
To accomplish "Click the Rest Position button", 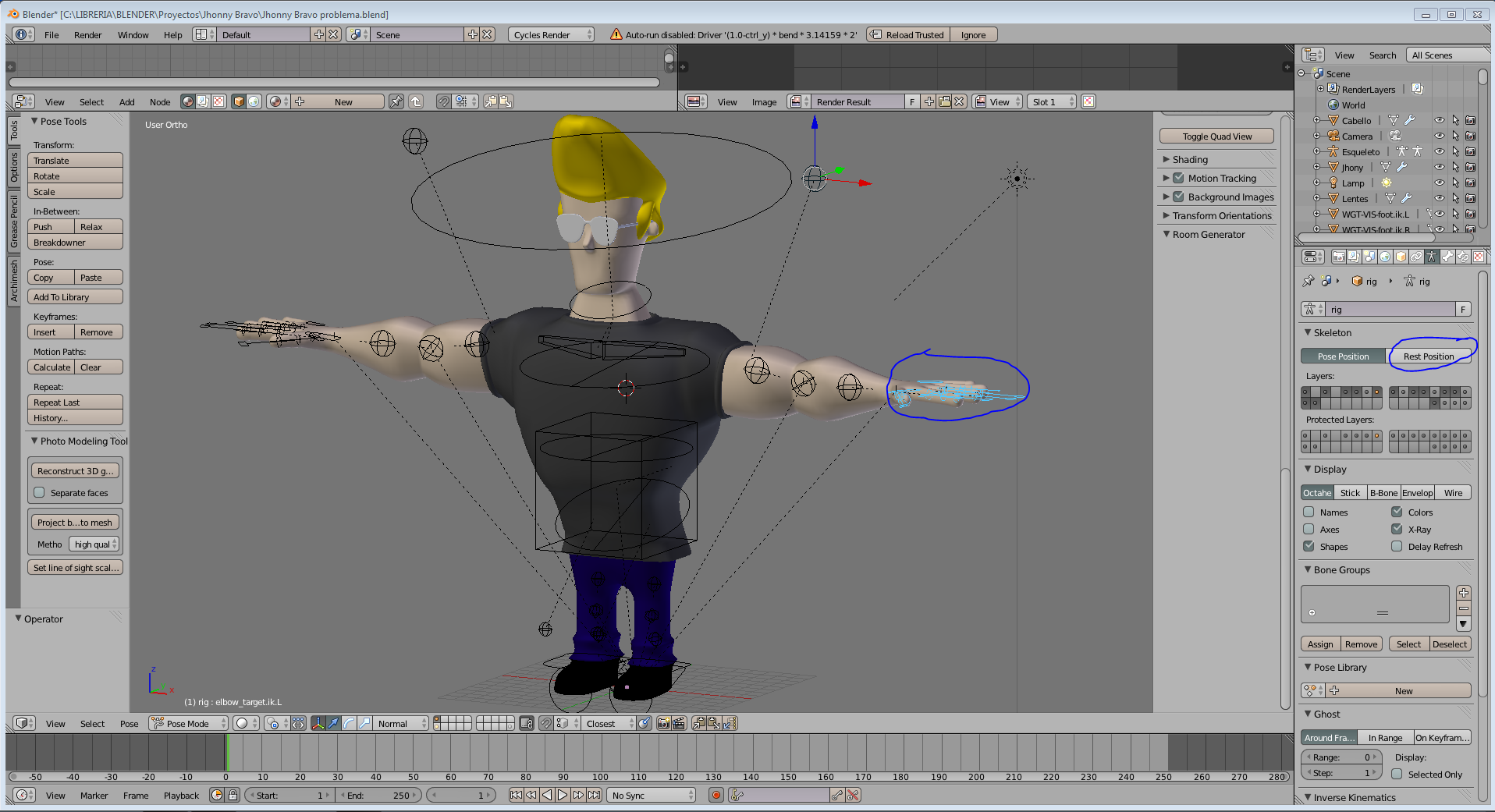I will (x=1429, y=356).
